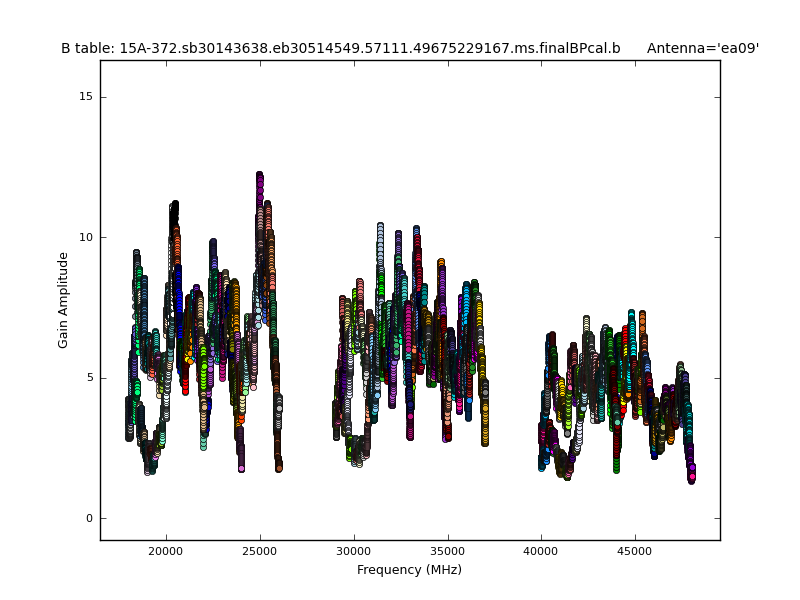
Task: Click the B table plot title text
Action: tap(340, 48)
